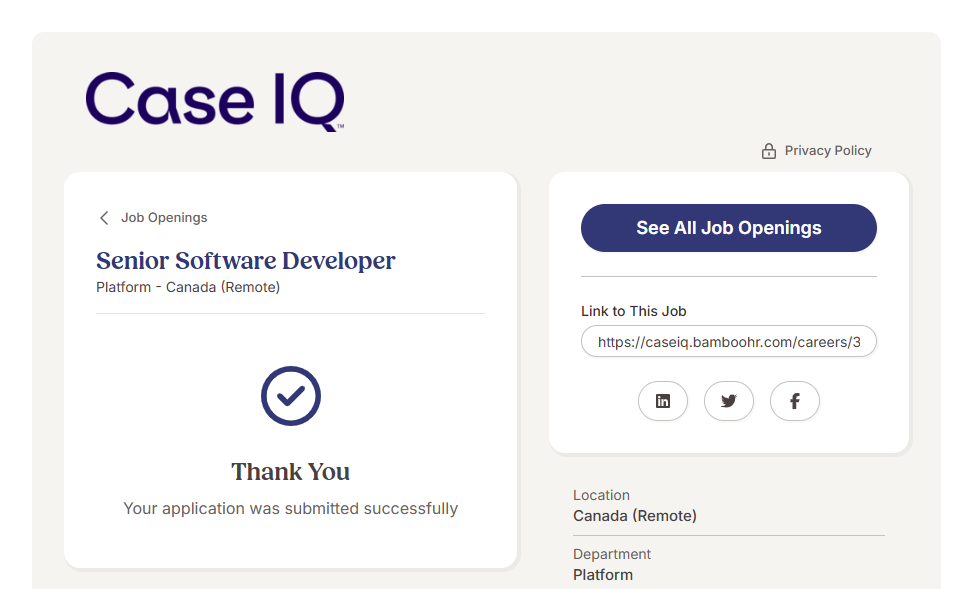This screenshot has width=973, height=589.
Task: Click the Link to This Job label
Action: 634,311
